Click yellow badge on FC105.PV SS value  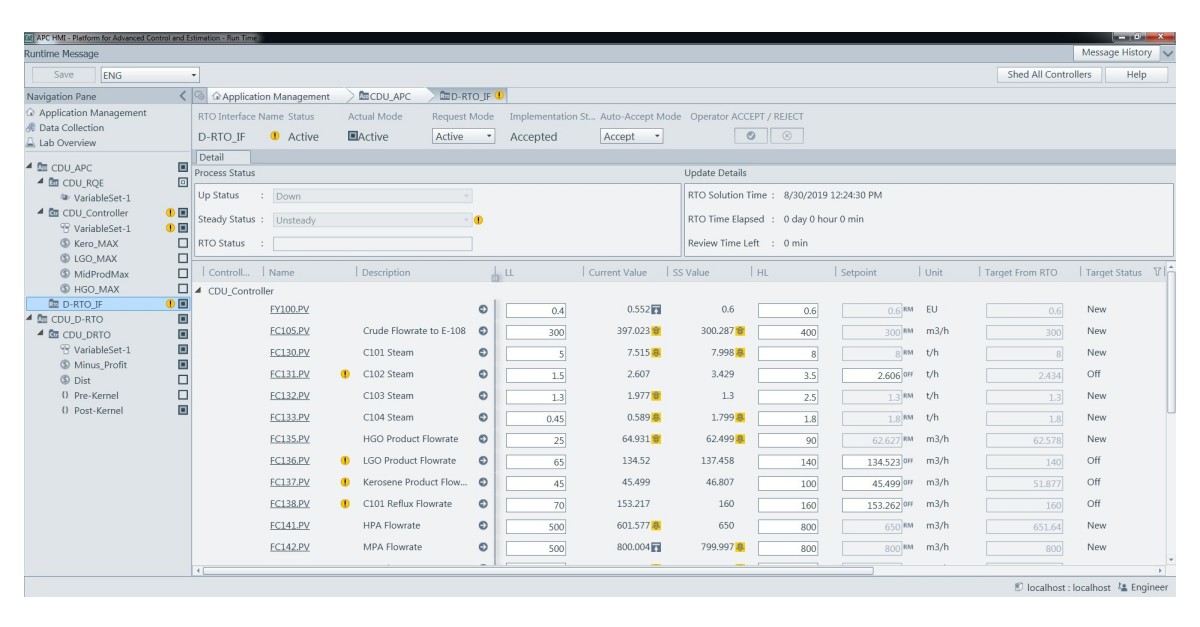[740, 331]
